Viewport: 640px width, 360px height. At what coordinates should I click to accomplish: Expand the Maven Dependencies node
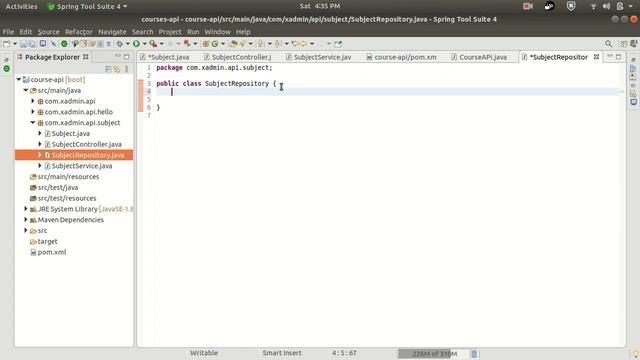pyautogui.click(x=26, y=220)
